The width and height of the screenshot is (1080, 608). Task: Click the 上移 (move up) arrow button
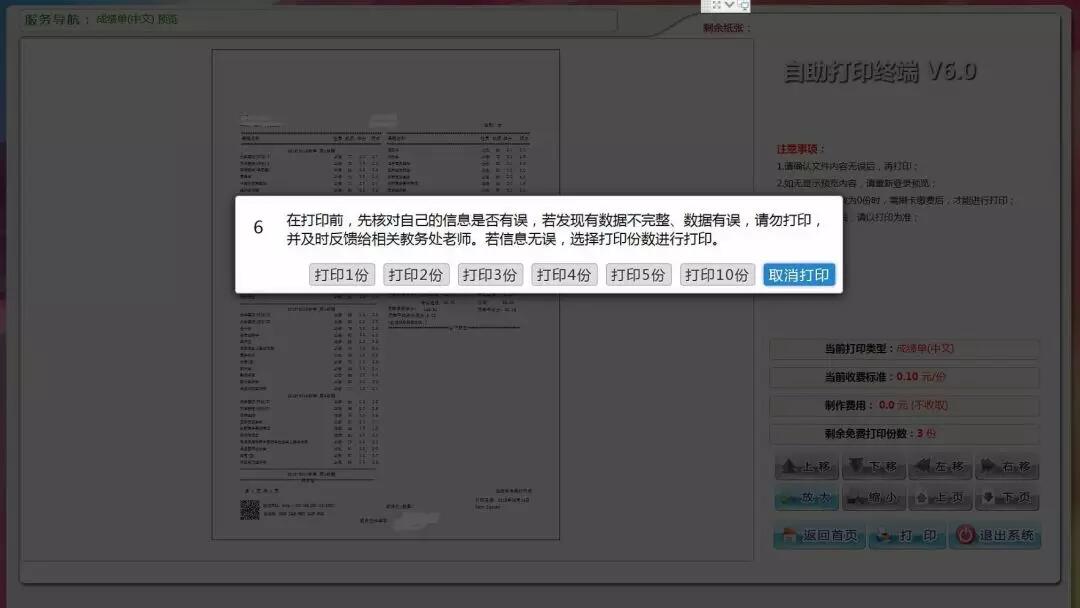pyautogui.click(x=806, y=467)
